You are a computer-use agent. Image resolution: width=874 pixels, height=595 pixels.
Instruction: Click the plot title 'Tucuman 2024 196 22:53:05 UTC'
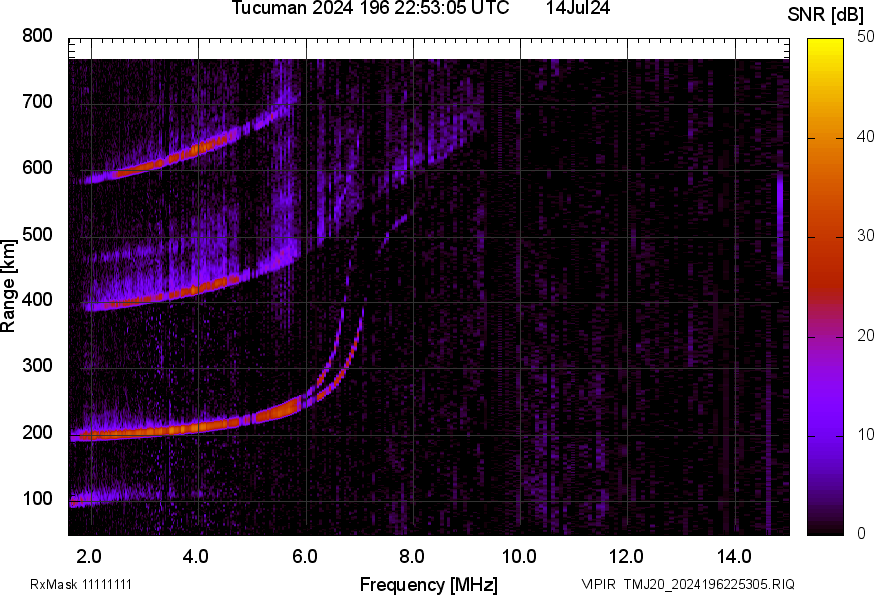point(370,8)
